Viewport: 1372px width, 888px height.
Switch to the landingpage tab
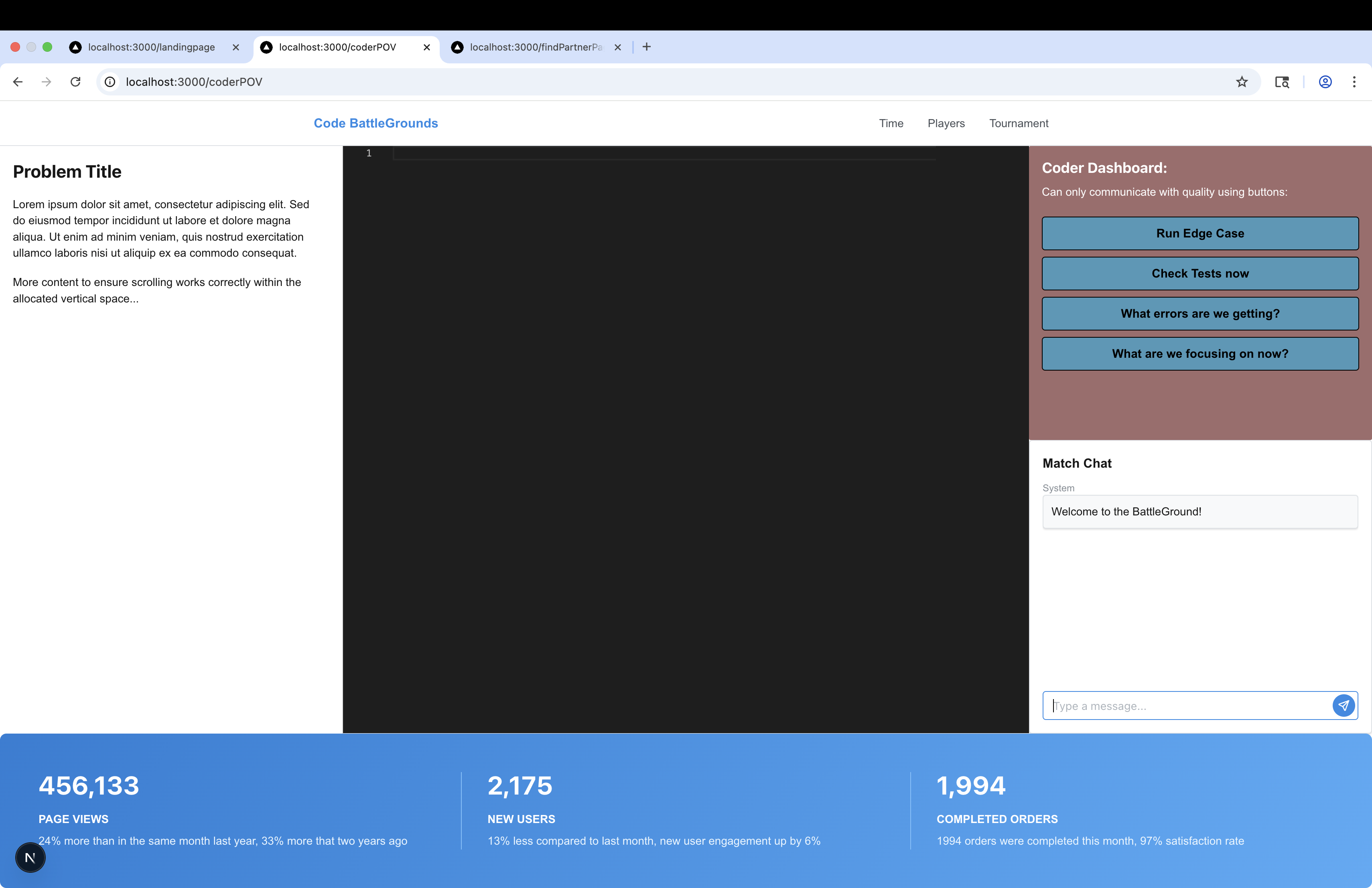151,47
